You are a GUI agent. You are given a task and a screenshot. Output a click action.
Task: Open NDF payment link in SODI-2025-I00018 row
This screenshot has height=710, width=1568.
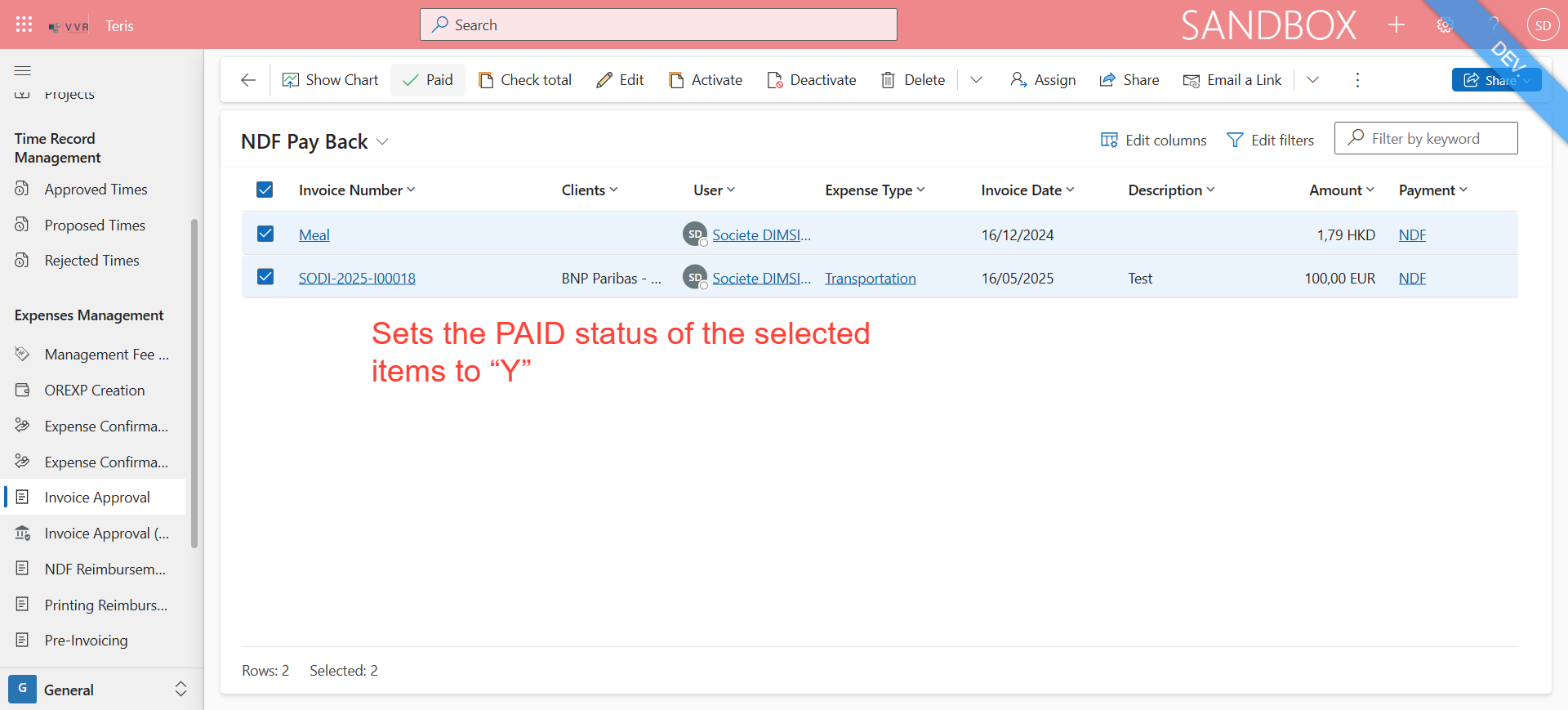click(x=1412, y=279)
